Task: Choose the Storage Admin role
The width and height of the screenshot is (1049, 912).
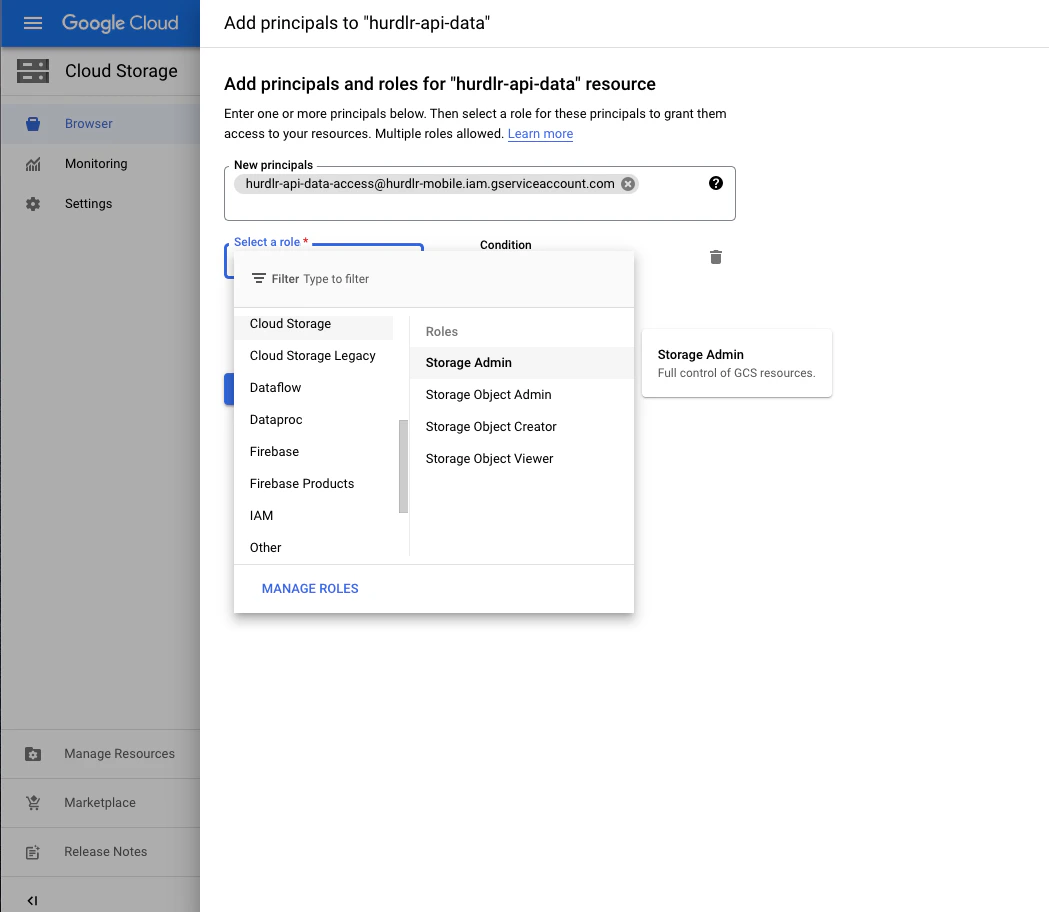Action: point(522,363)
